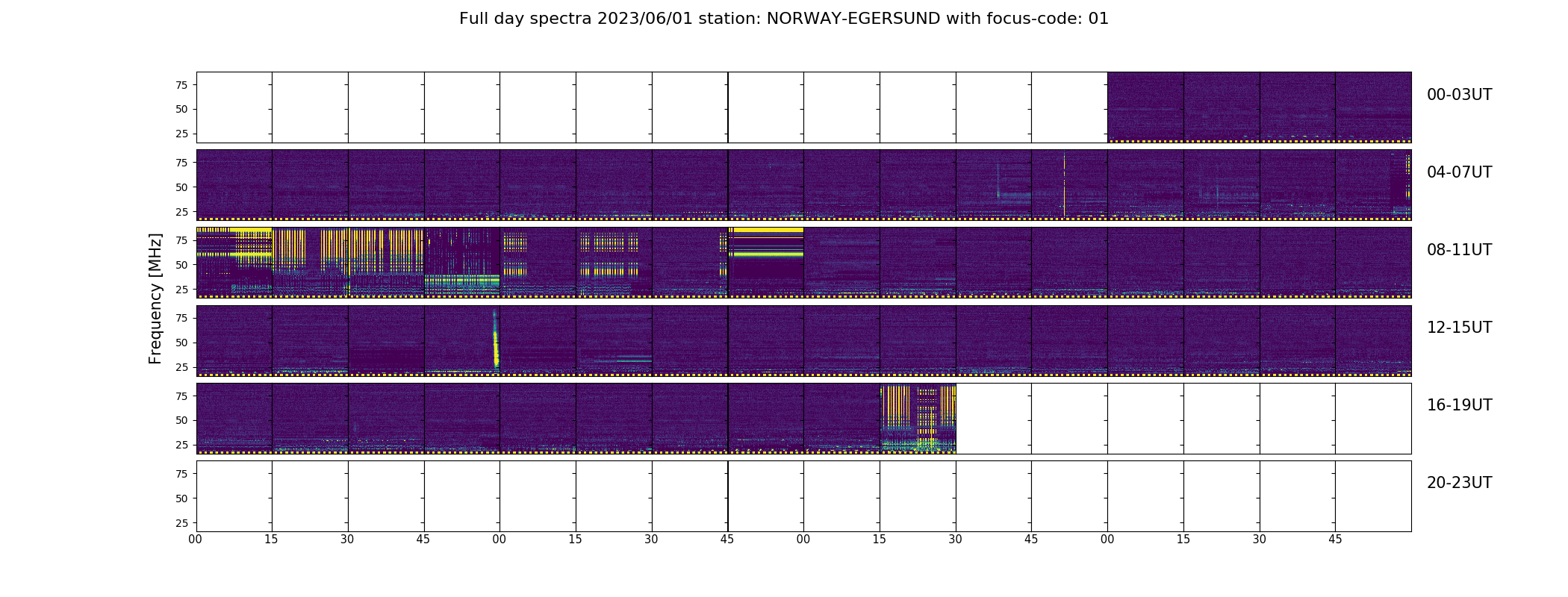Click the 75 tick label of the 16-19UT row
Image resolution: width=1568 pixels, height=597 pixels.
(x=181, y=396)
